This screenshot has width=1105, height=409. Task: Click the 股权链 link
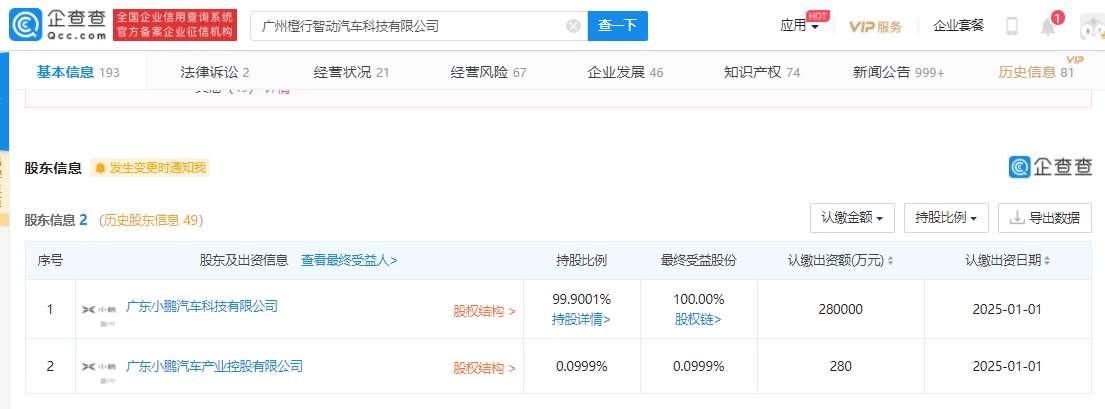pos(698,319)
